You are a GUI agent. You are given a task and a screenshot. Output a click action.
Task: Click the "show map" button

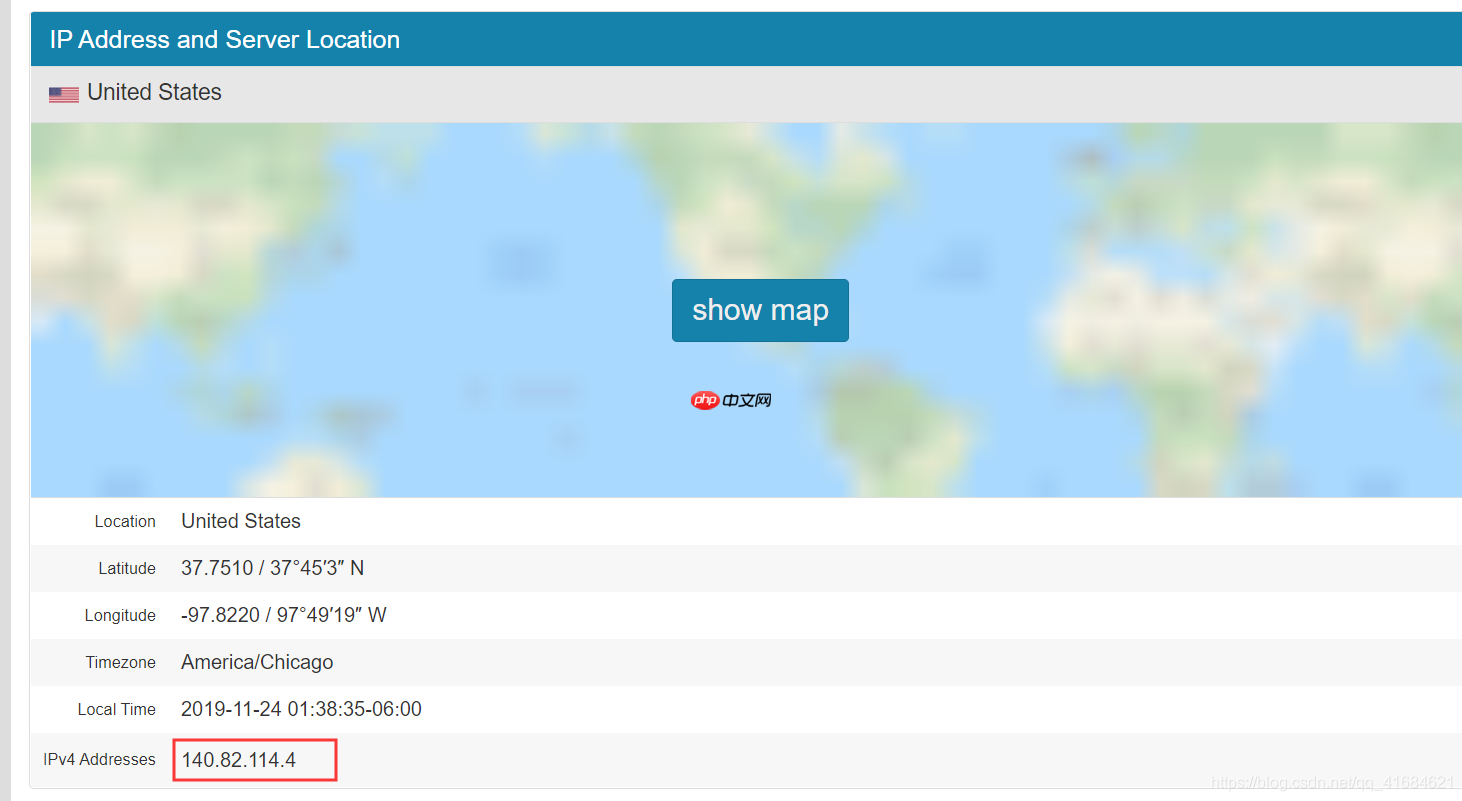click(x=760, y=310)
